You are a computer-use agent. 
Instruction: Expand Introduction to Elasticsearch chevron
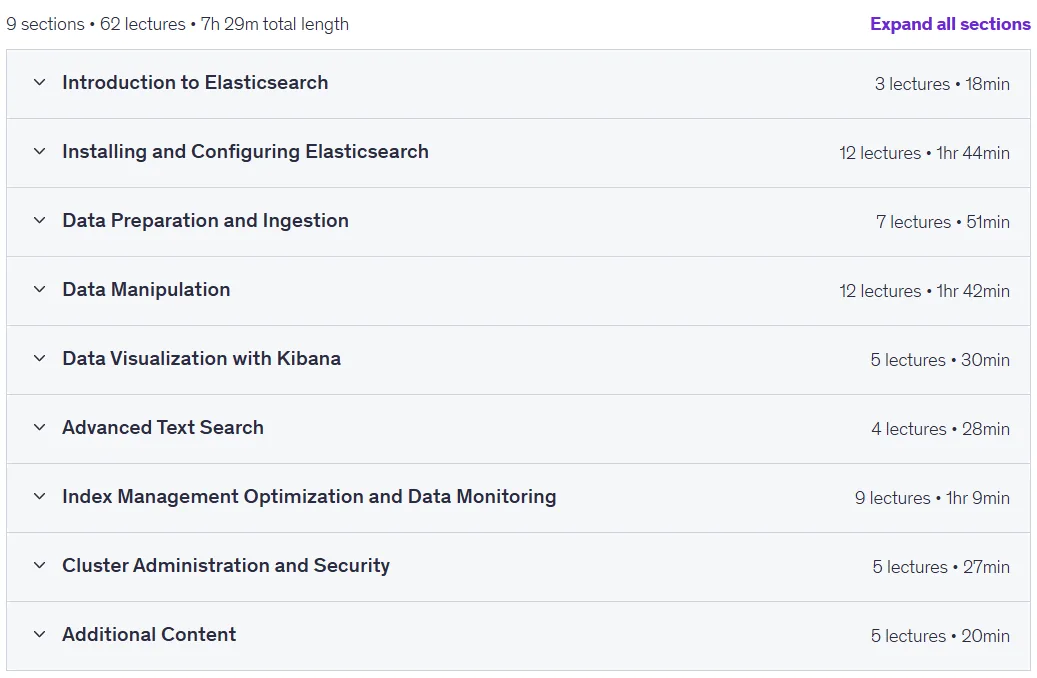40,82
